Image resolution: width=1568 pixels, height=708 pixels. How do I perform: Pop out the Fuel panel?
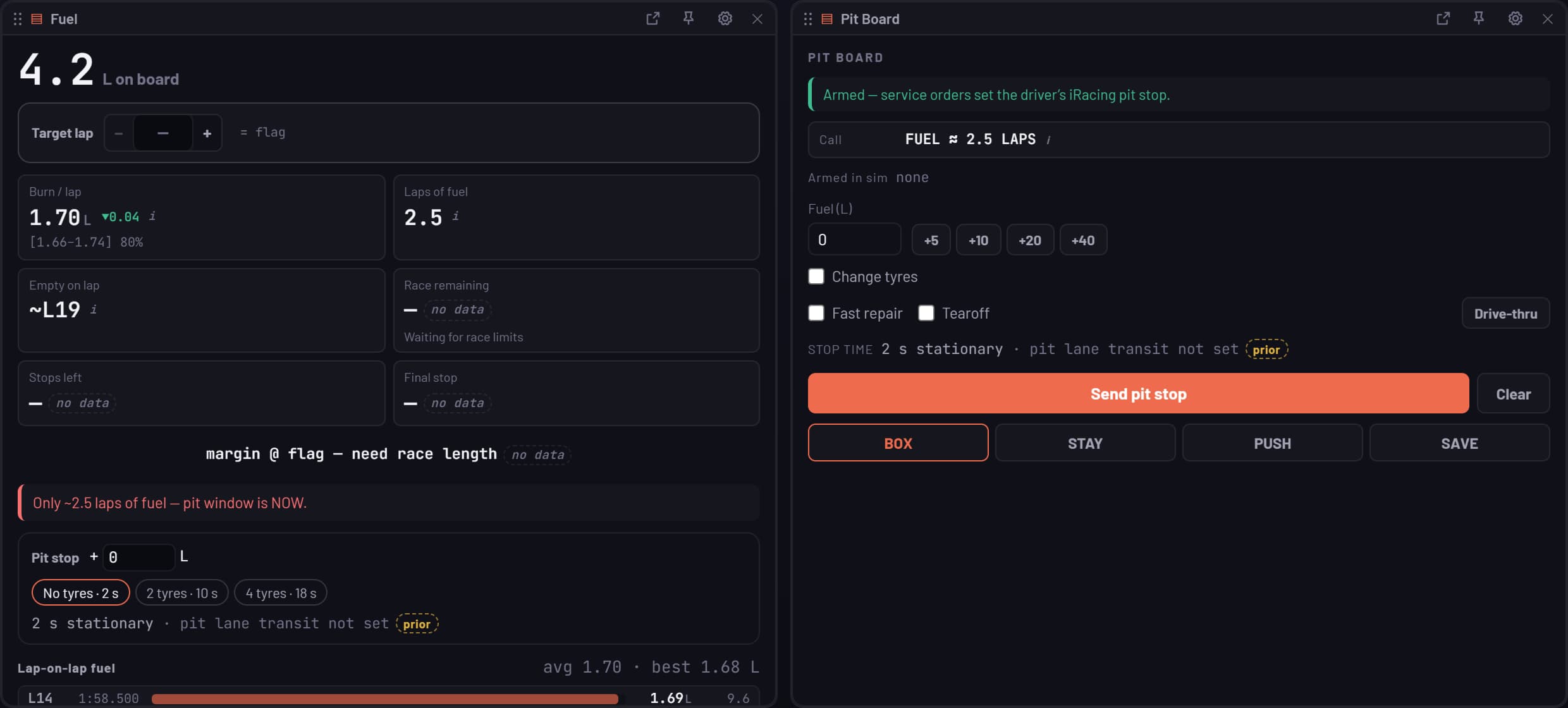(652, 19)
